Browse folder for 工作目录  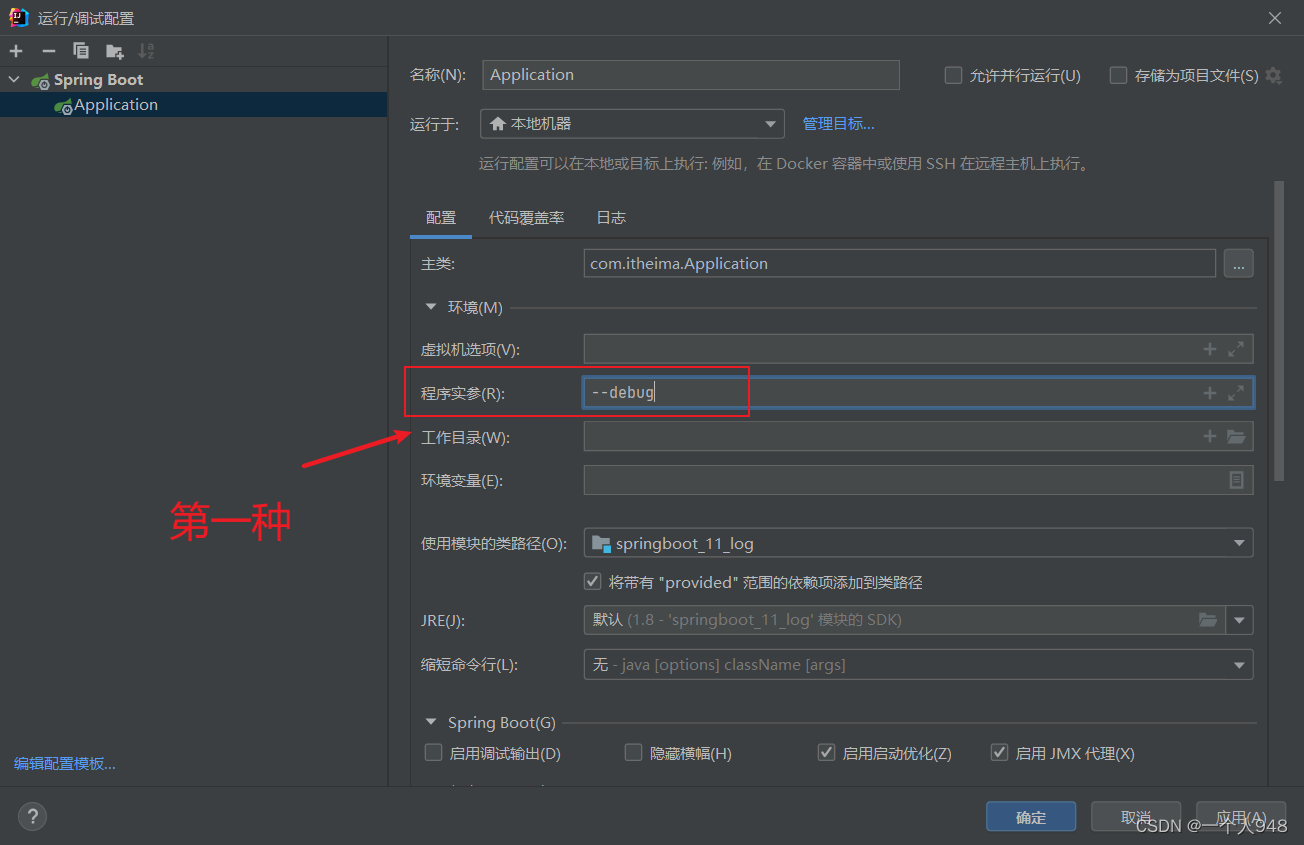coord(1236,436)
